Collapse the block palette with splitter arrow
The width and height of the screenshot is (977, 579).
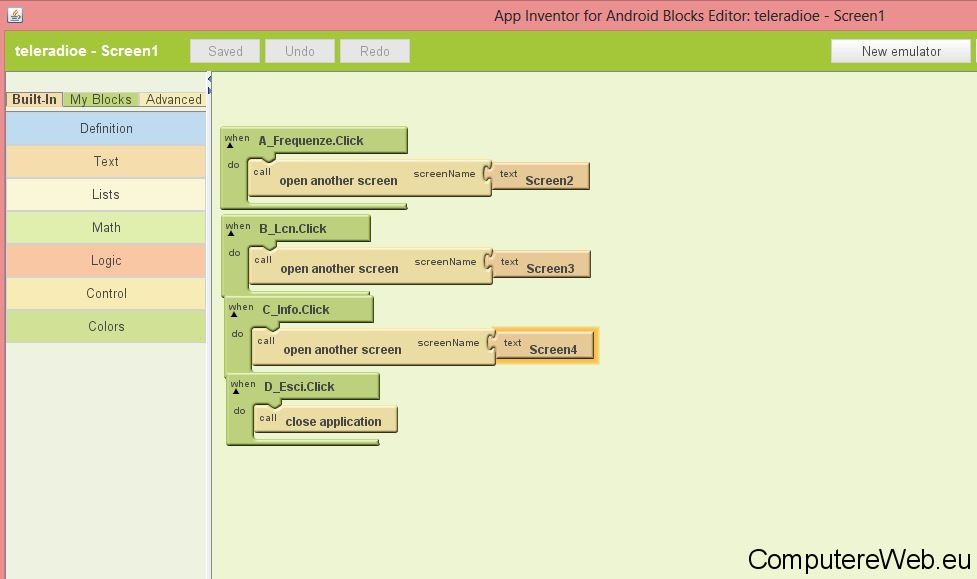209,79
